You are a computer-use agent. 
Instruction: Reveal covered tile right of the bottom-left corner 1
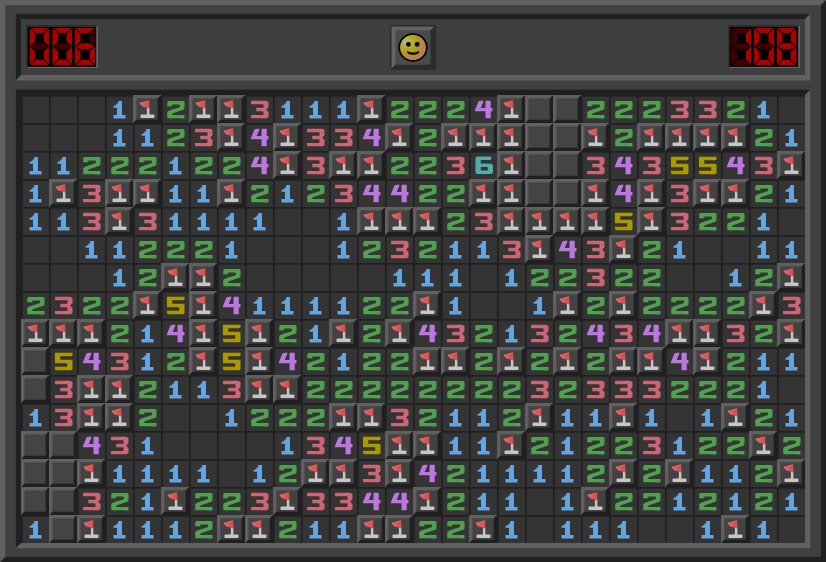(64, 529)
